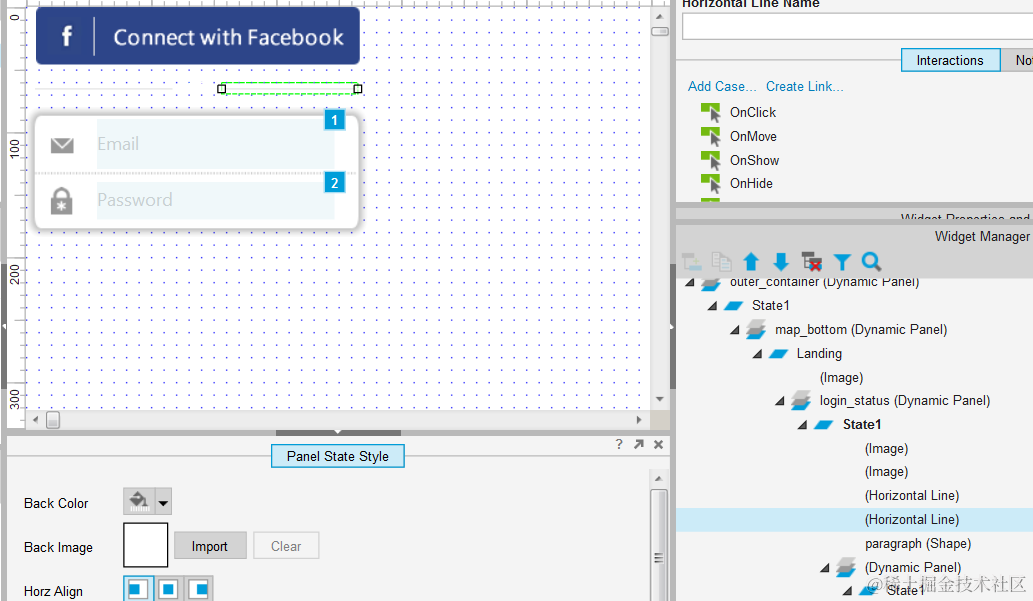Click the canvas vertical scrollbar down arrow
The width and height of the screenshot is (1033, 601).
tap(659, 399)
